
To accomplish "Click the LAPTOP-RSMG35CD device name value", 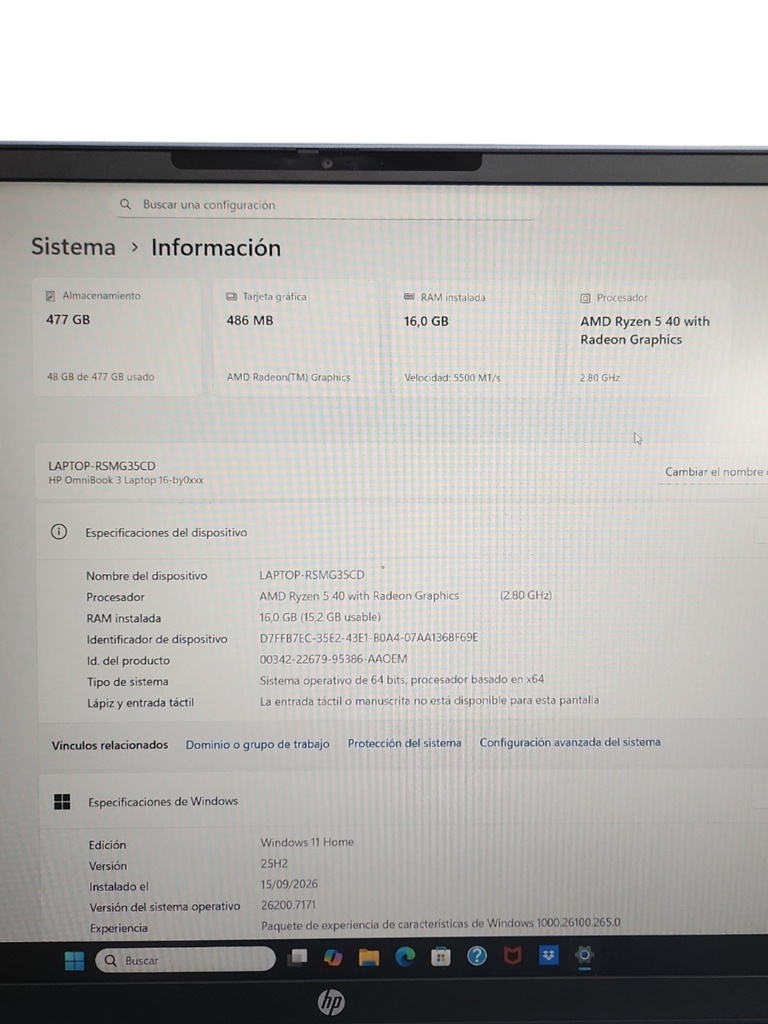I will [x=312, y=575].
